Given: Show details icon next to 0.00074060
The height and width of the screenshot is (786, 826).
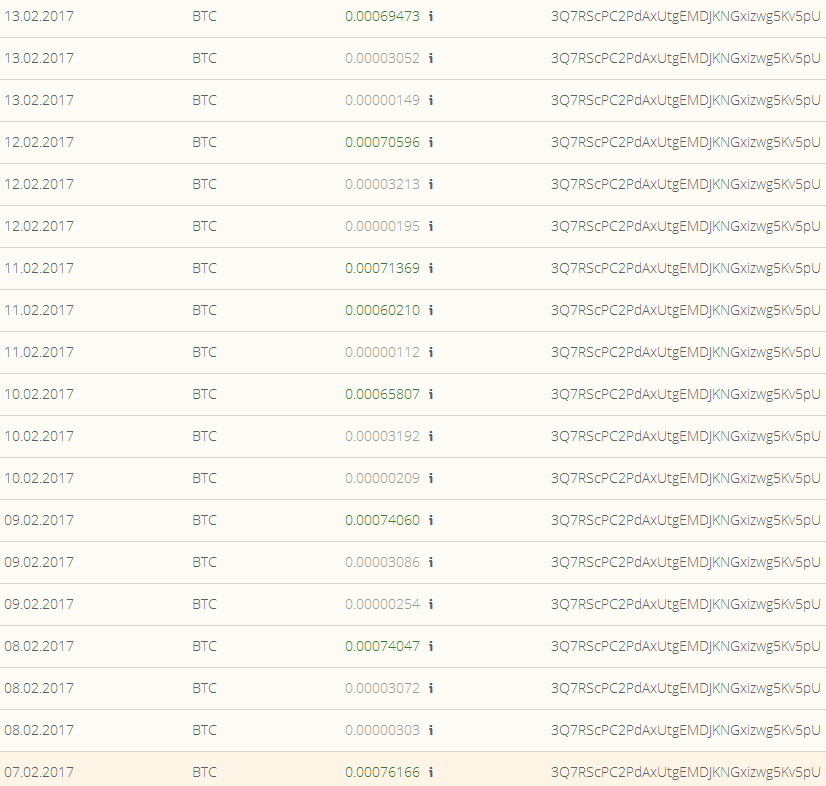Looking at the screenshot, I should pos(431,520).
